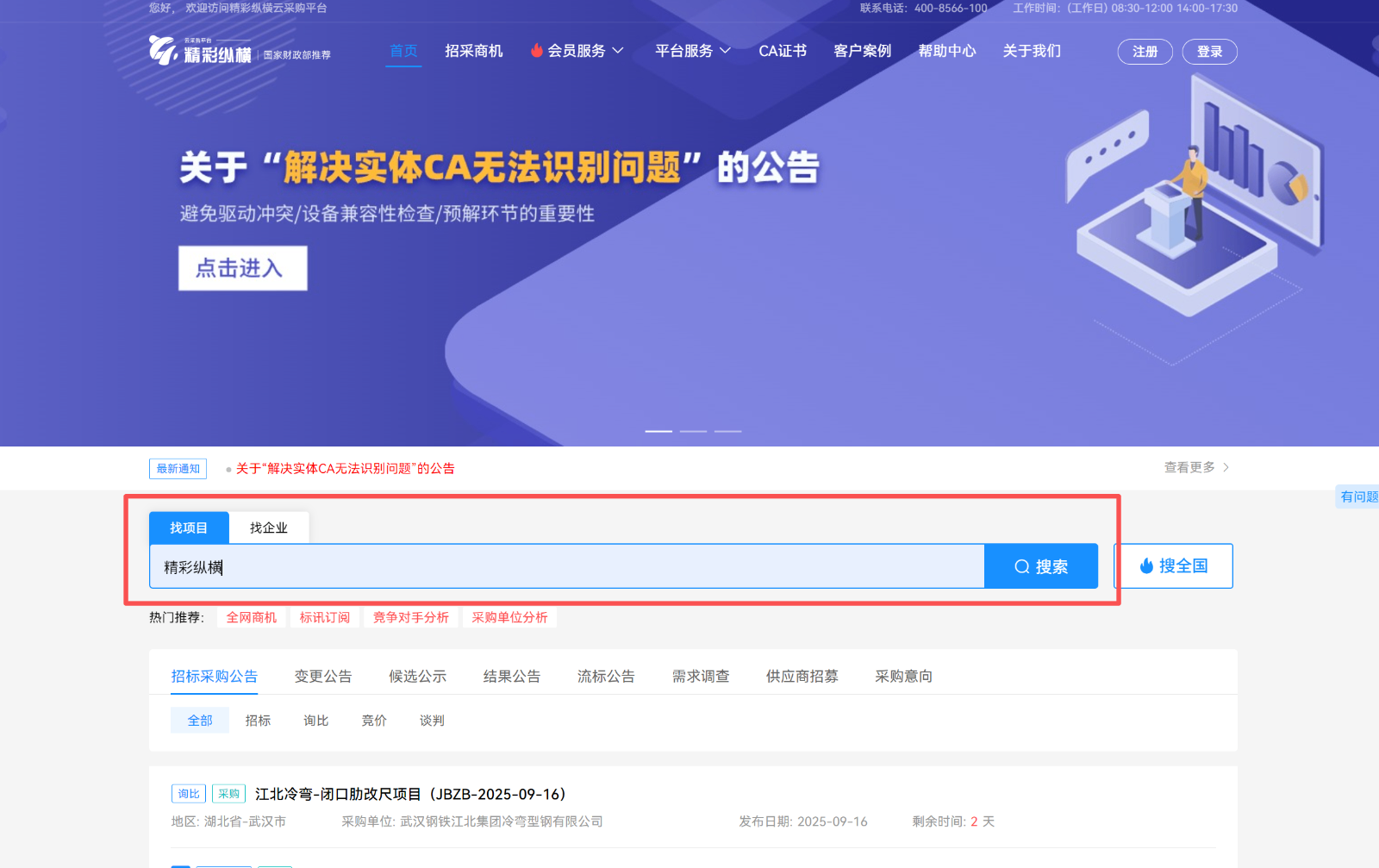The image size is (1379, 868).
Task: Click the 询比 tag on project listing
Action: (189, 794)
